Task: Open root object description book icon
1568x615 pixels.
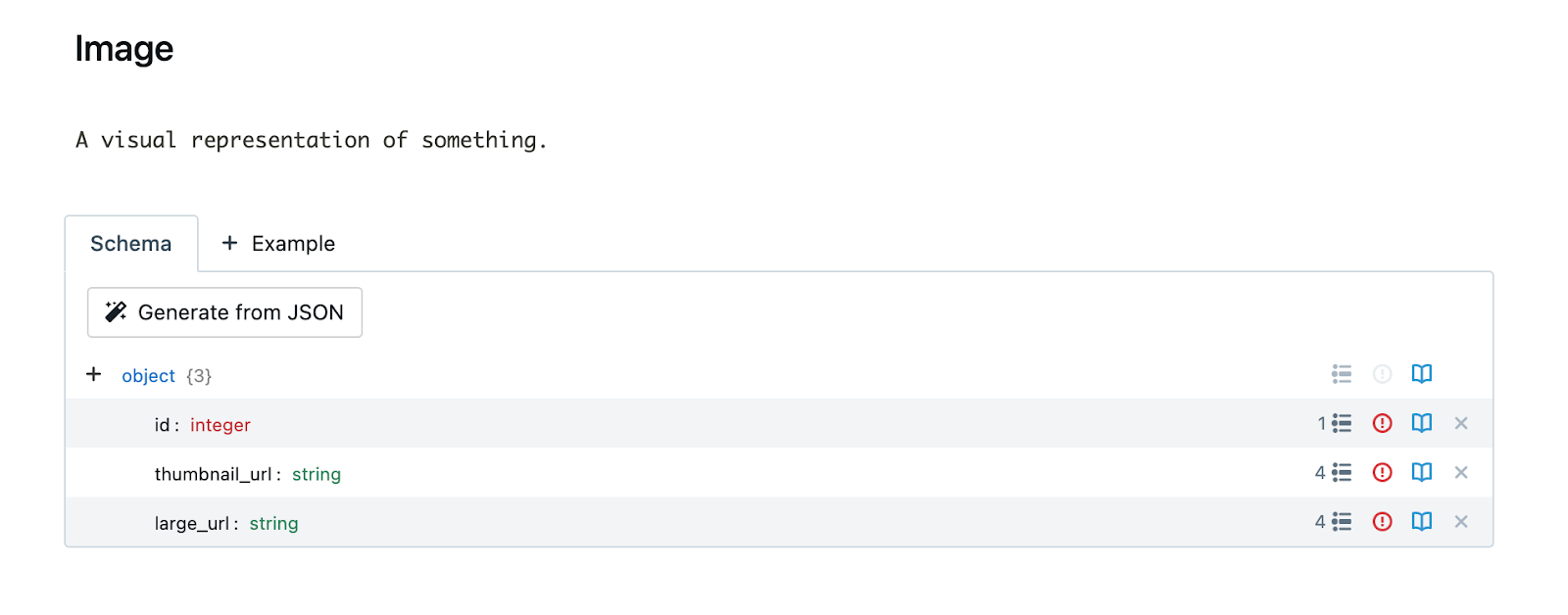Action: pyautogui.click(x=1421, y=373)
